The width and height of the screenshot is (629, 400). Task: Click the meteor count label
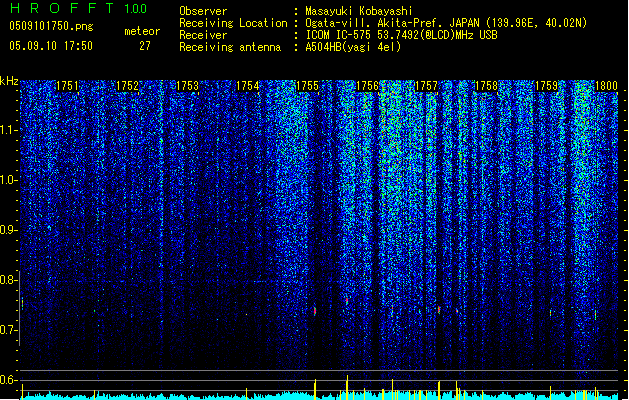pos(142,31)
